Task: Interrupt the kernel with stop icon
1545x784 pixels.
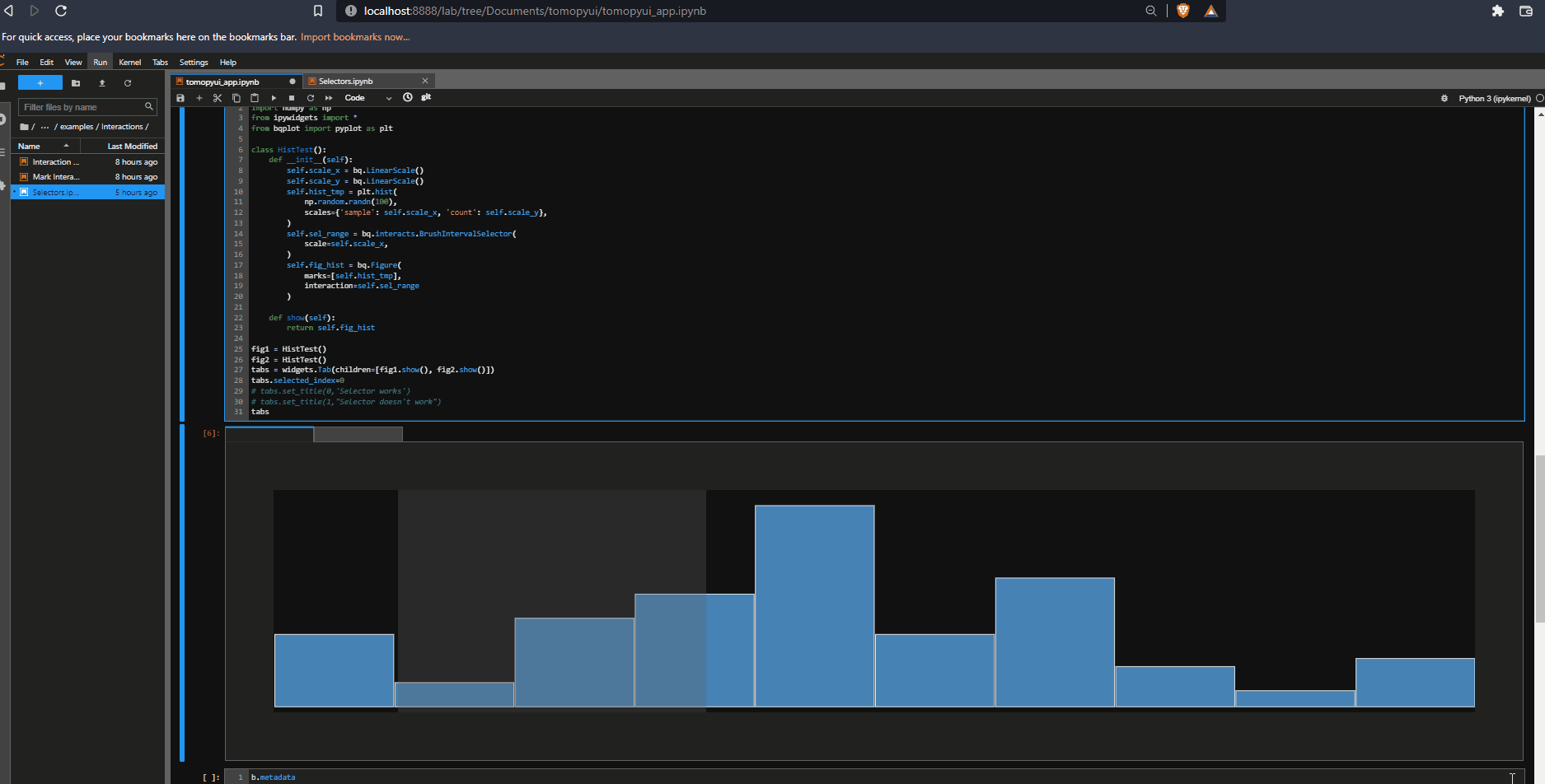Action: [291, 97]
